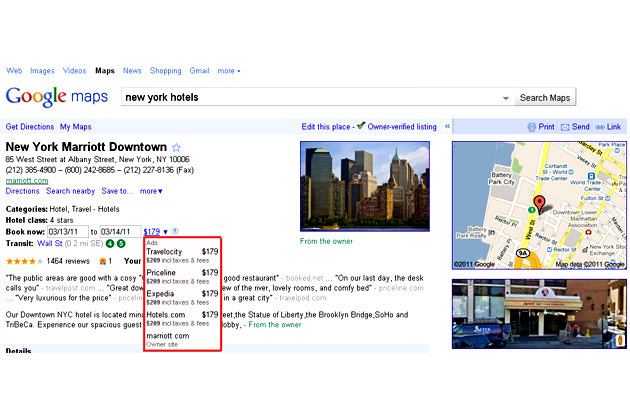This screenshot has height=420, width=630.
Task: Click the Link chain icon
Action: point(600,127)
